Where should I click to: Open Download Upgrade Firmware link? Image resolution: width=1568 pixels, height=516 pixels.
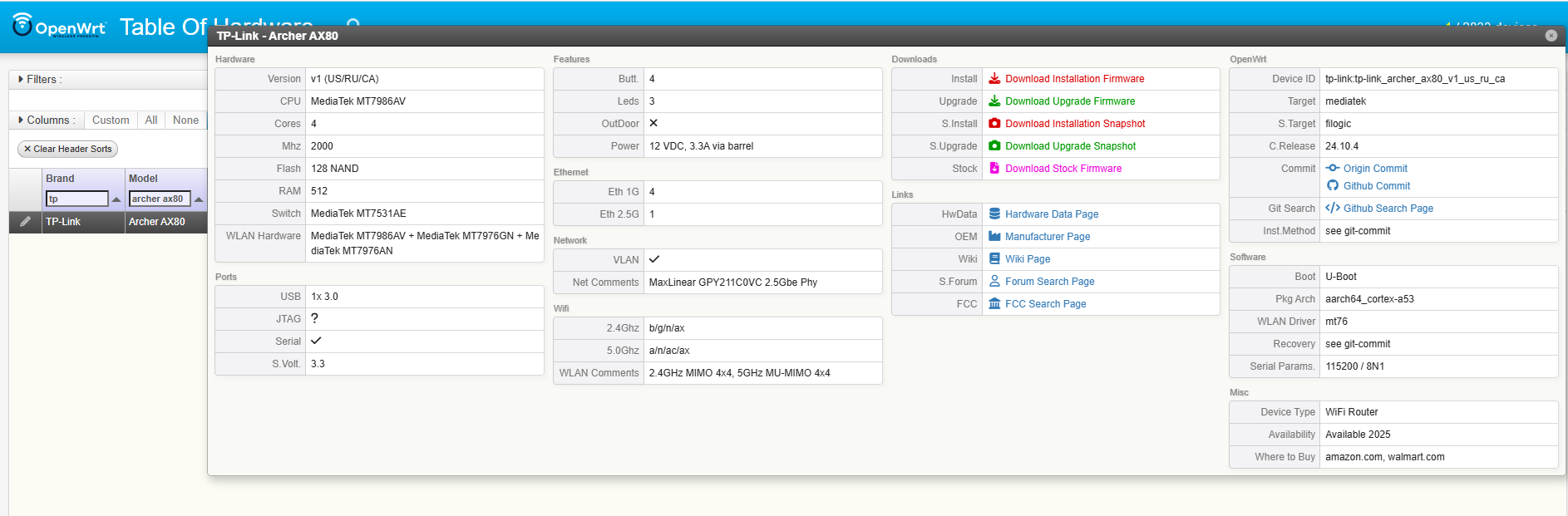[x=1070, y=101]
